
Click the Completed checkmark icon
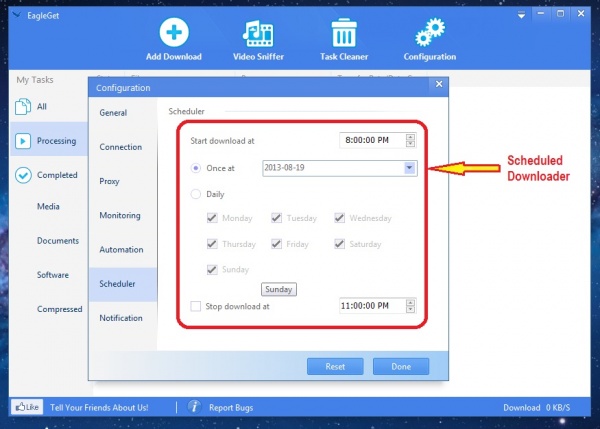click(x=23, y=175)
